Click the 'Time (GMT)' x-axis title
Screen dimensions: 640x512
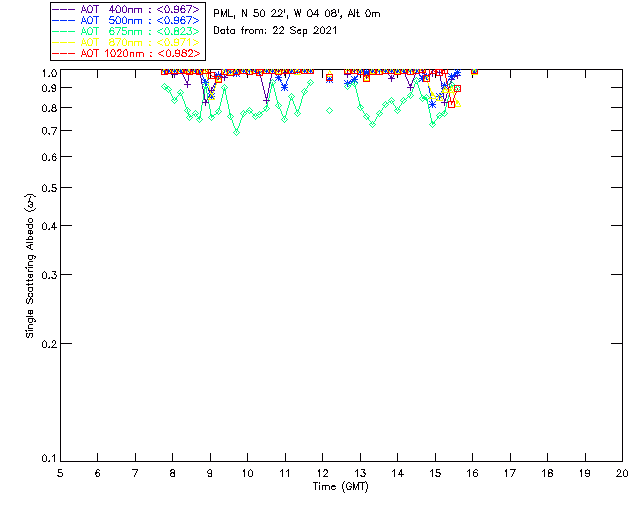point(340,487)
